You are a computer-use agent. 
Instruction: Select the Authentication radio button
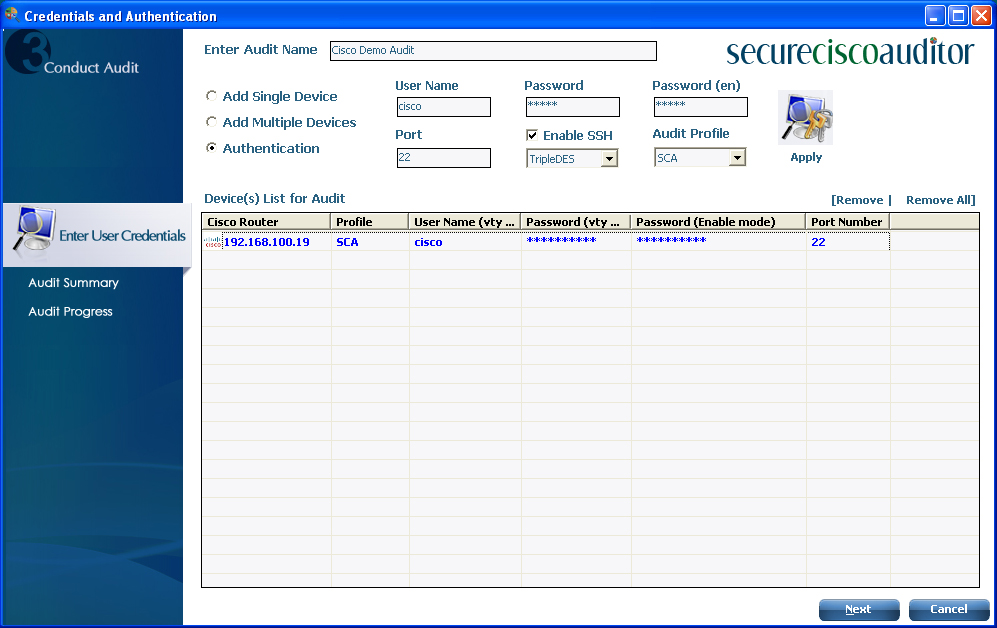point(211,147)
